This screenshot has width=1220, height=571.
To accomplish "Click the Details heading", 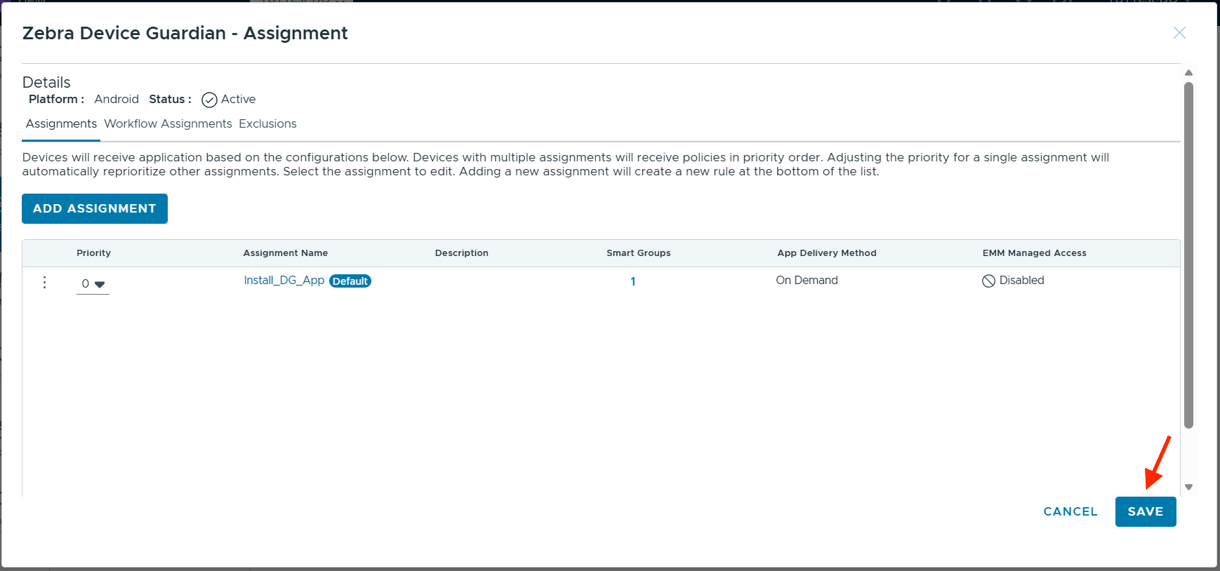I will pyautogui.click(x=46, y=82).
